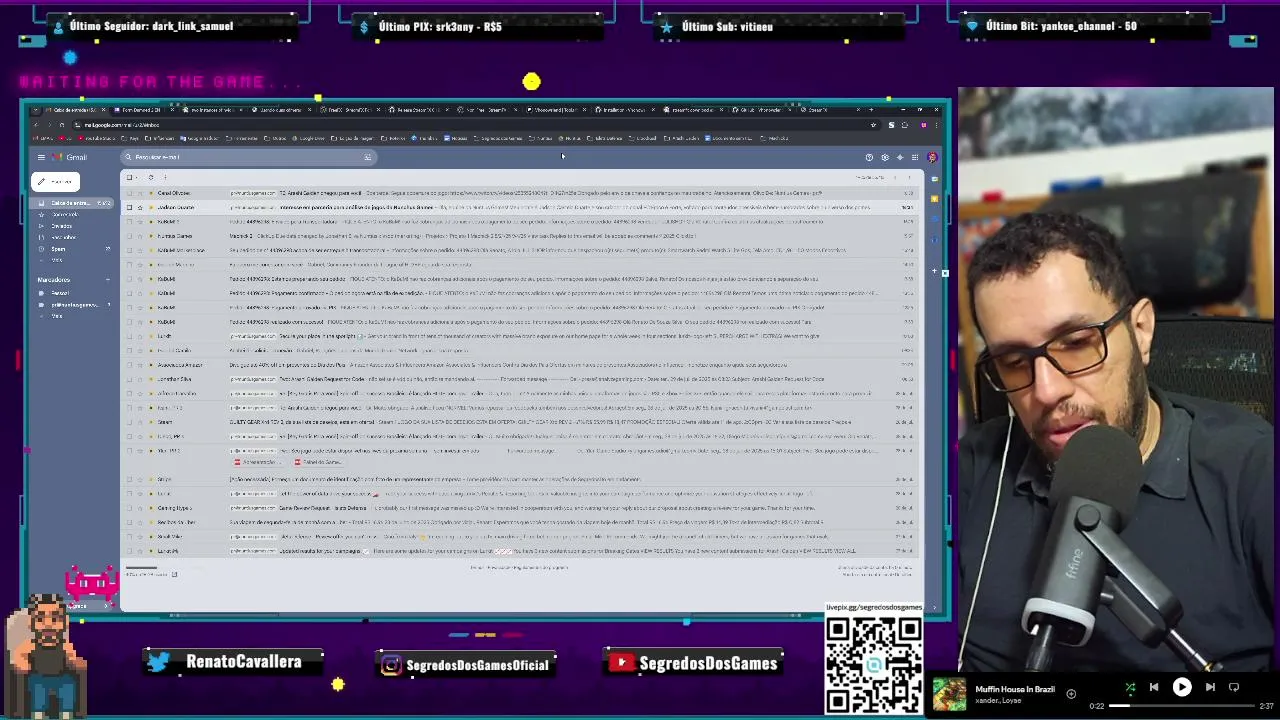The image size is (1280, 720).
Task: Click the refresh icon above the inbox
Action: (151, 178)
